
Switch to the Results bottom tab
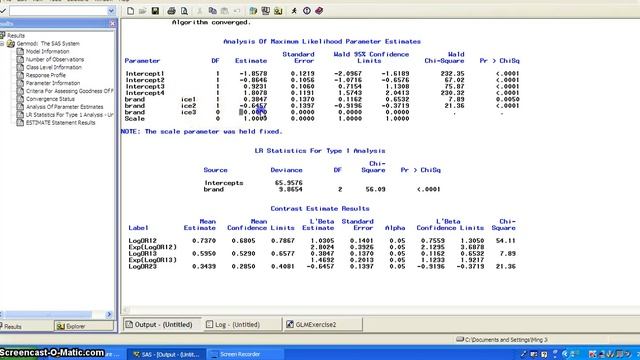(x=13, y=326)
